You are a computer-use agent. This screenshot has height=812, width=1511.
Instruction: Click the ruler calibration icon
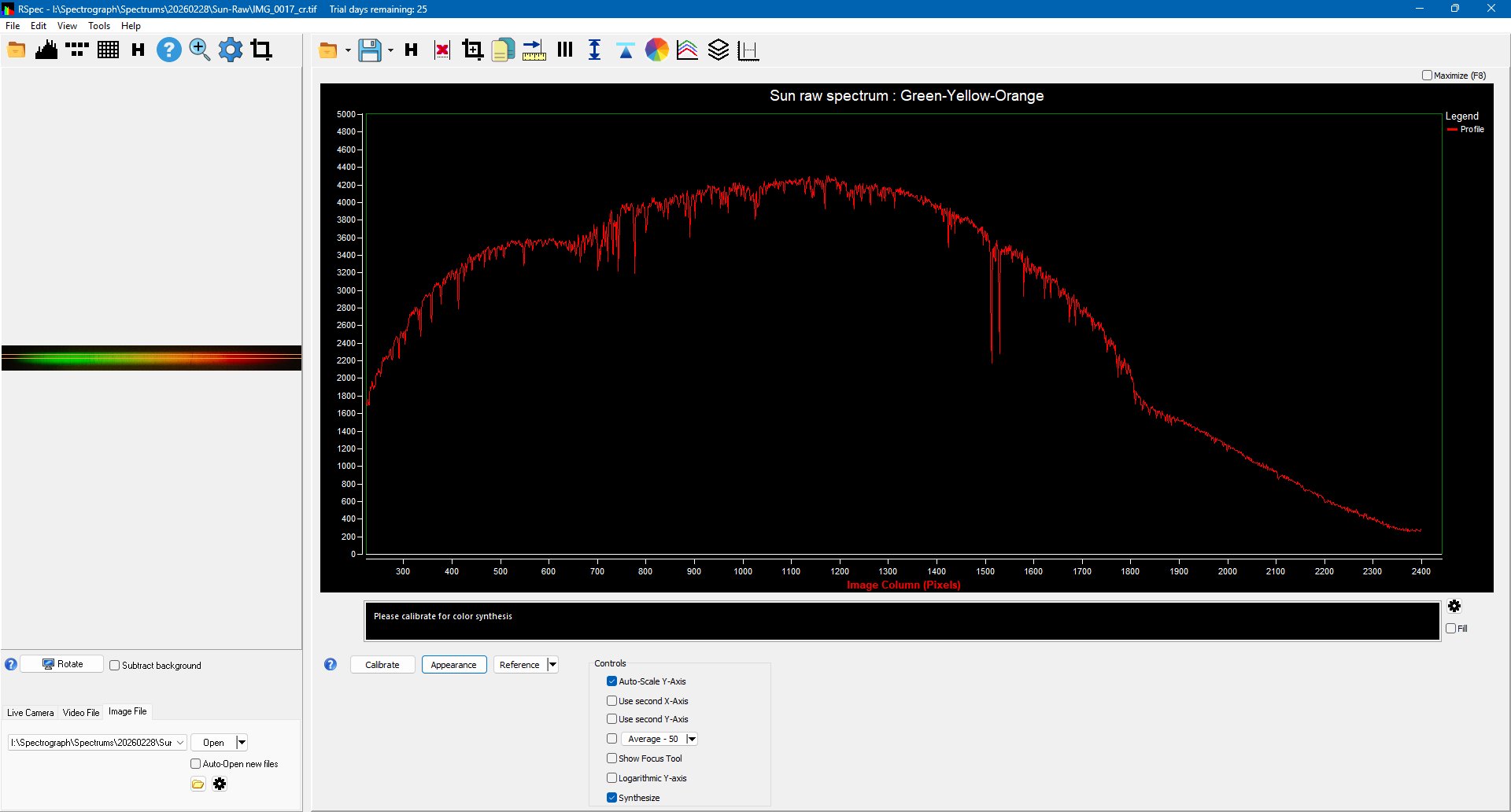(534, 51)
